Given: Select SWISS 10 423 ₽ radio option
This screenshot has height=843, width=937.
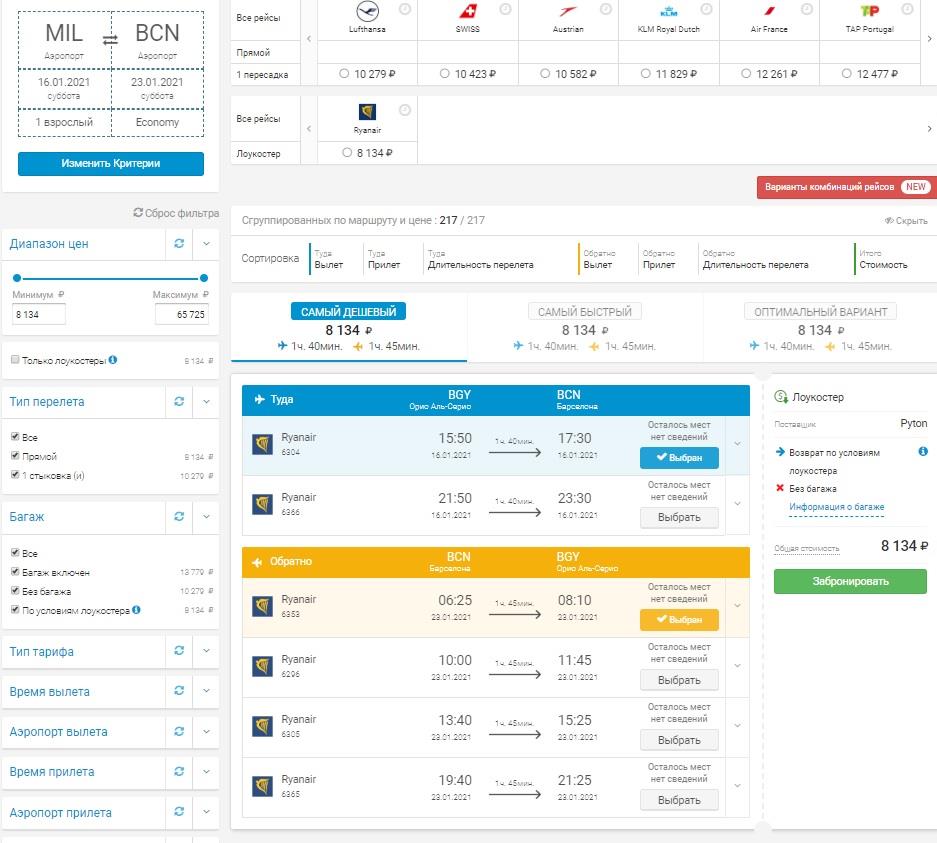Looking at the screenshot, I should [444, 73].
